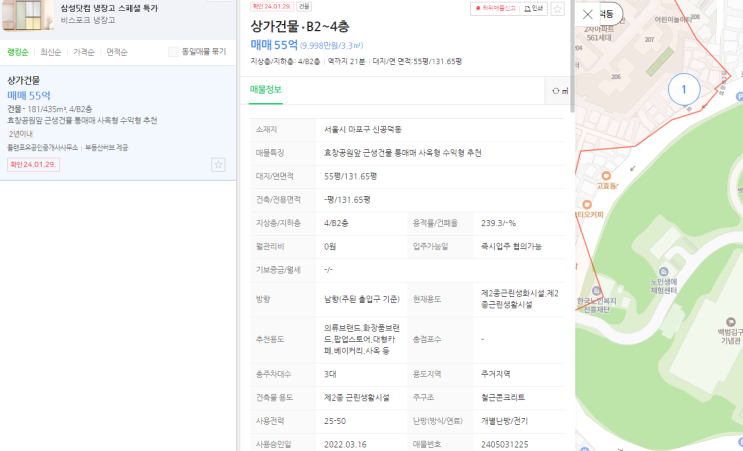Viewport: 743px width, 451px height.
Task: Click the 고효동 map pin
Action: coord(606,176)
